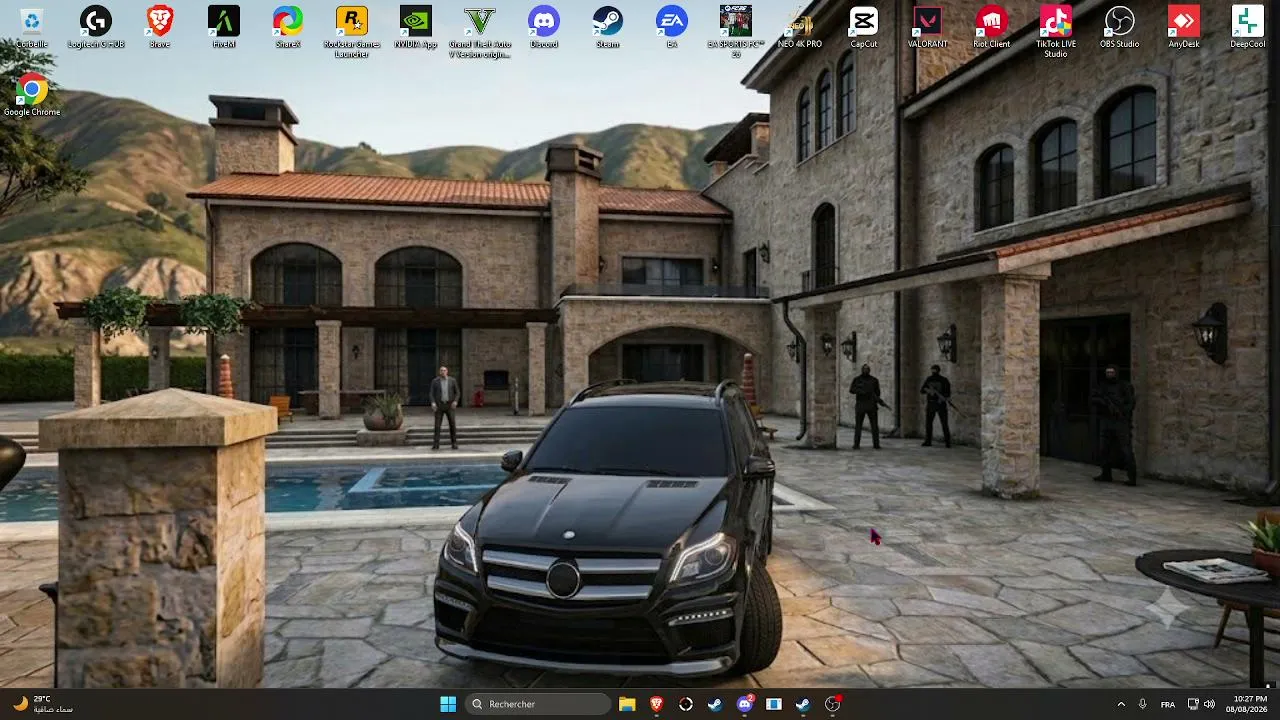The width and height of the screenshot is (1280, 720).
Task: Select the TikTok LIVE Studio shortcut
Action: coord(1056,32)
